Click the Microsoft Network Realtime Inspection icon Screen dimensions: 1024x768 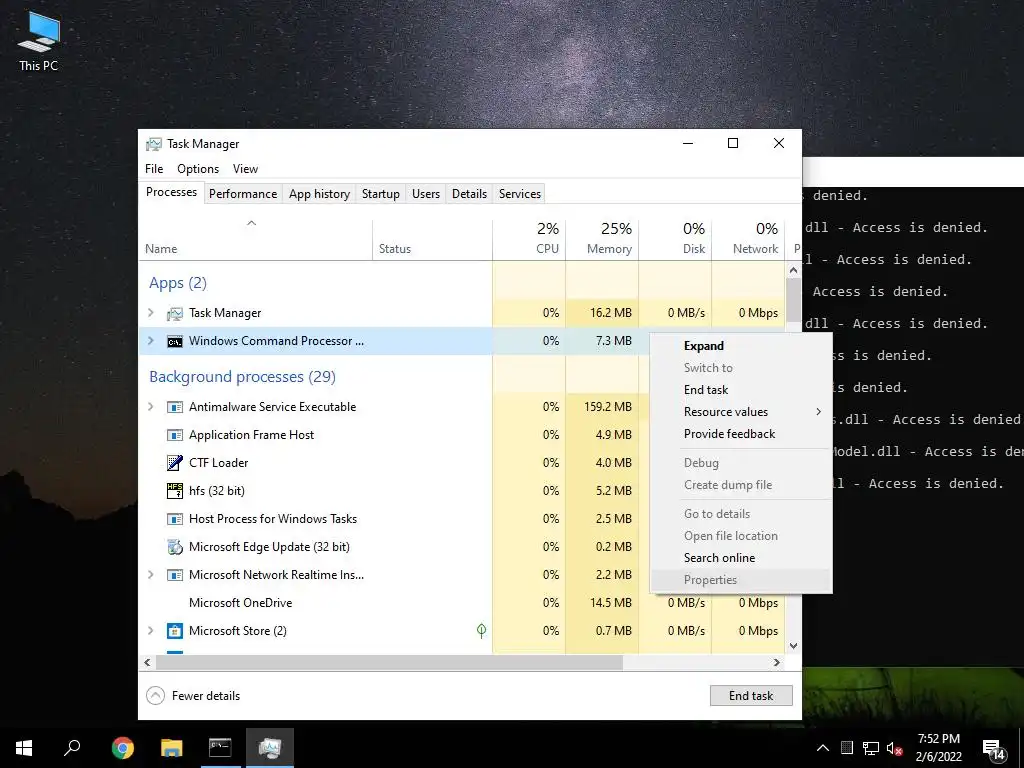click(x=174, y=575)
